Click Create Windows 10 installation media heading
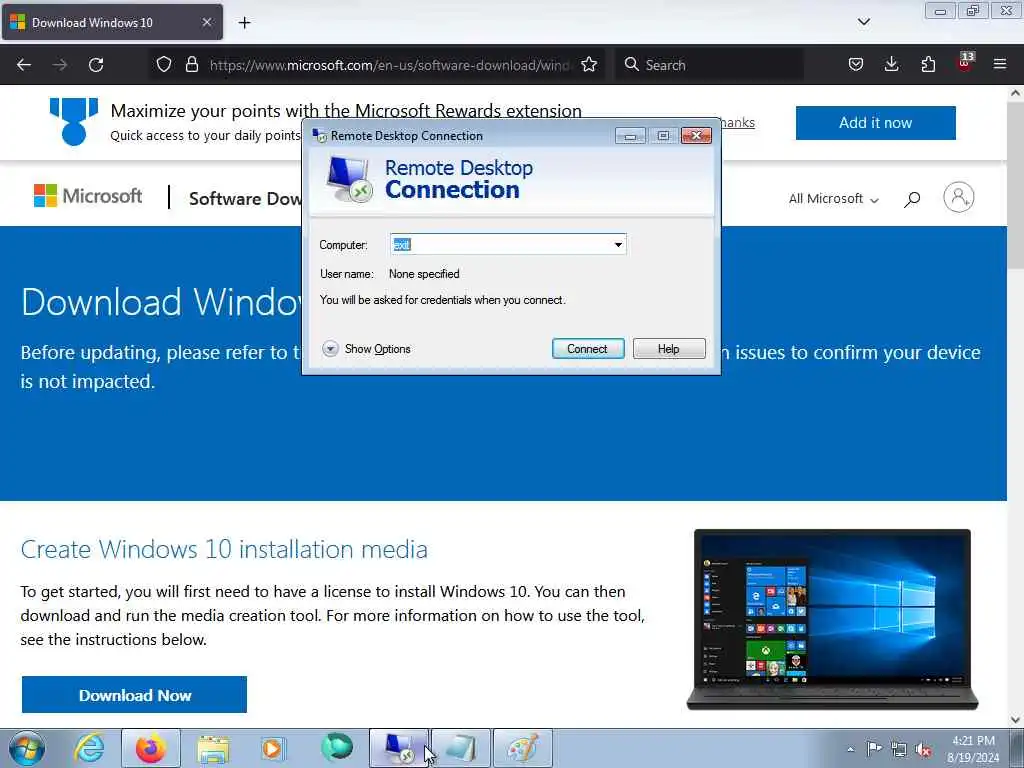1024x768 pixels. pos(224,549)
